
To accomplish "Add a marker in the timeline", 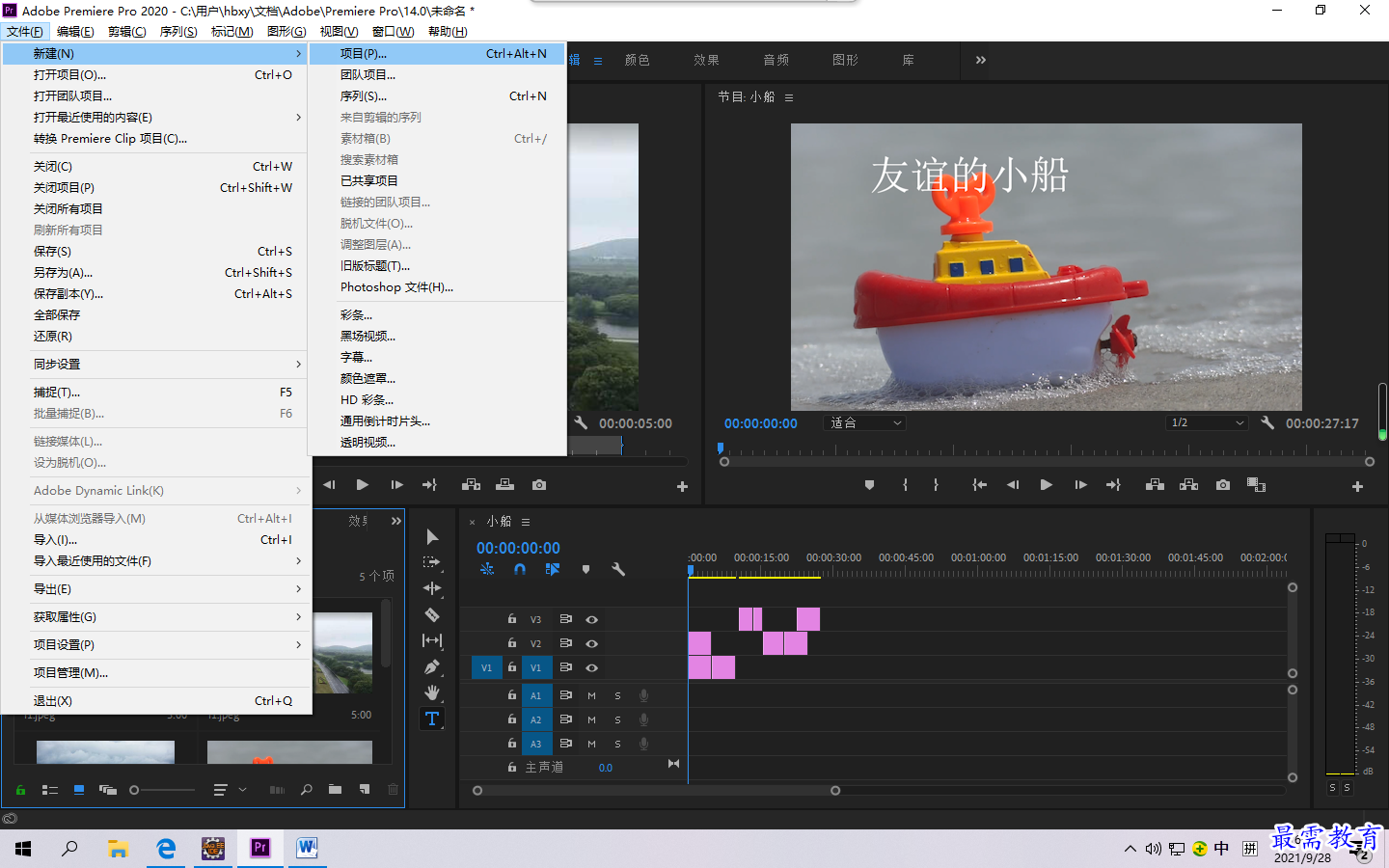I will click(586, 570).
